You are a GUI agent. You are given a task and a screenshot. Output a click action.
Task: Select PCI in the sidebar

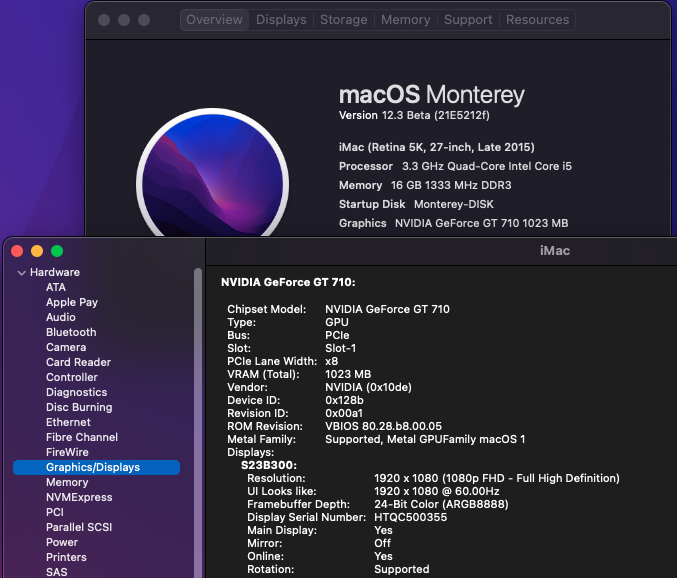click(55, 512)
